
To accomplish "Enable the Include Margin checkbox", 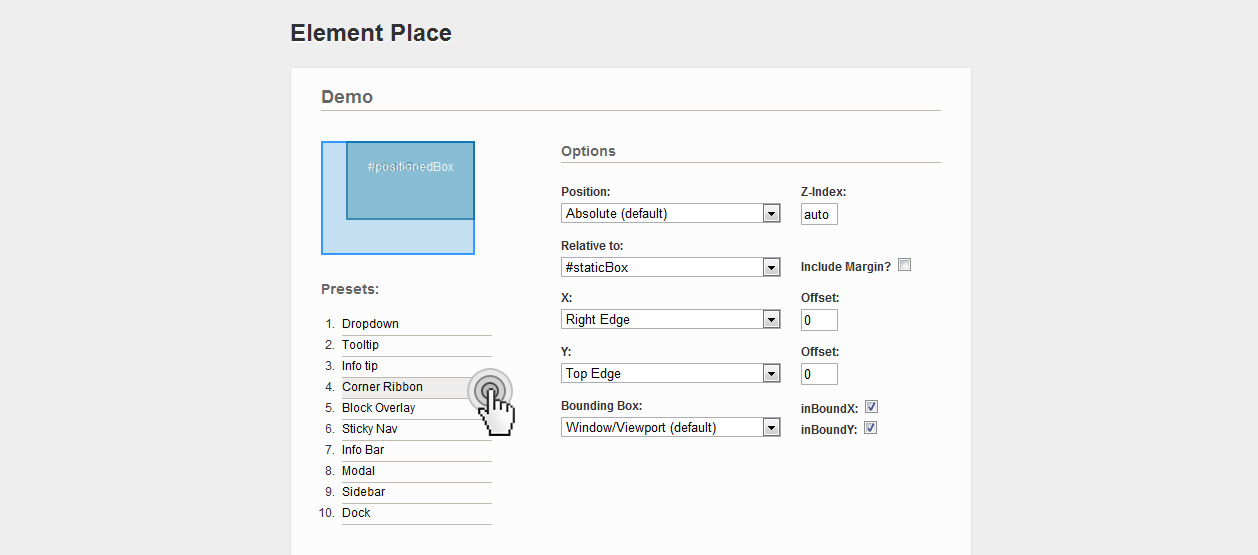I will click(904, 266).
